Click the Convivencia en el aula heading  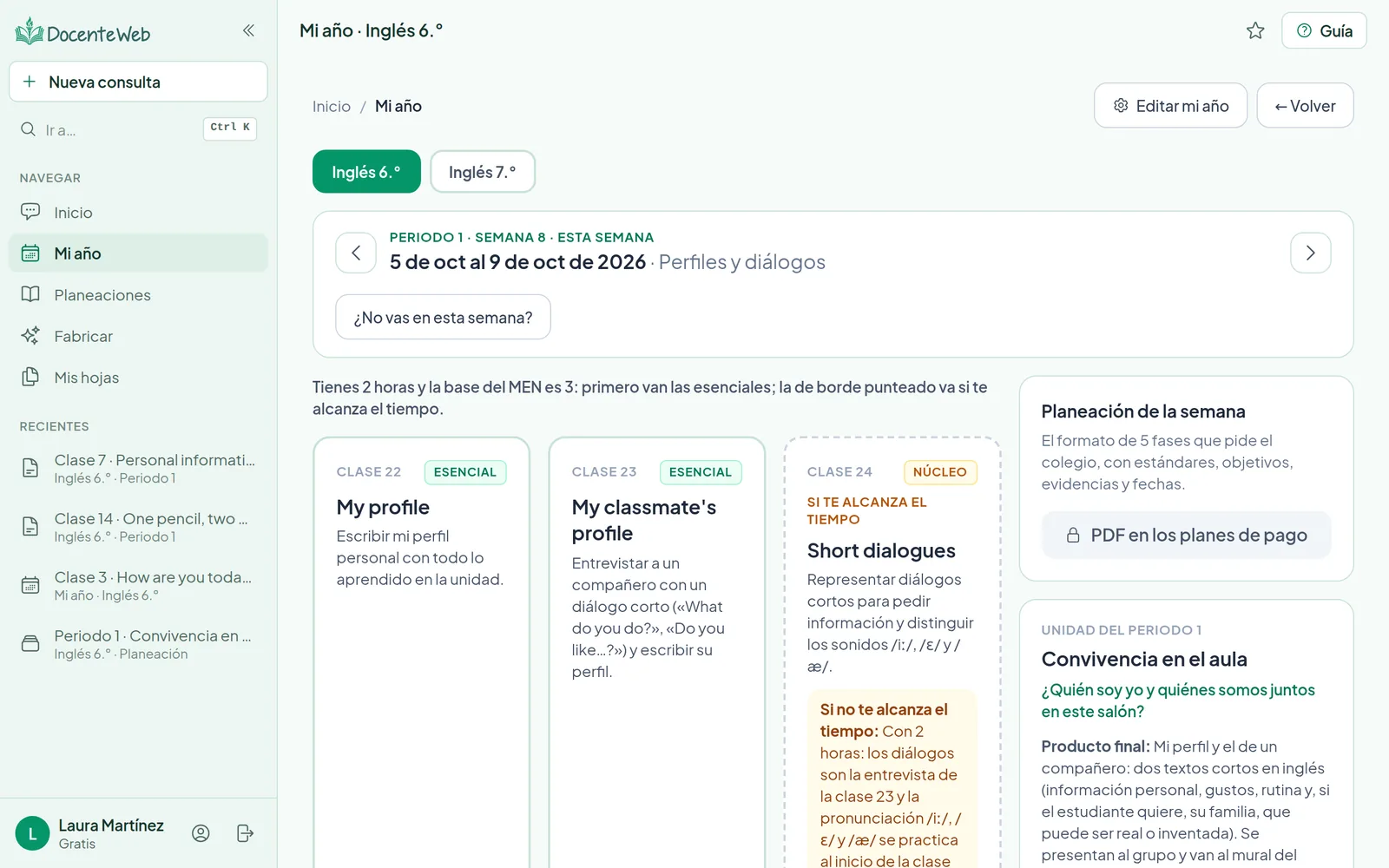click(1144, 659)
